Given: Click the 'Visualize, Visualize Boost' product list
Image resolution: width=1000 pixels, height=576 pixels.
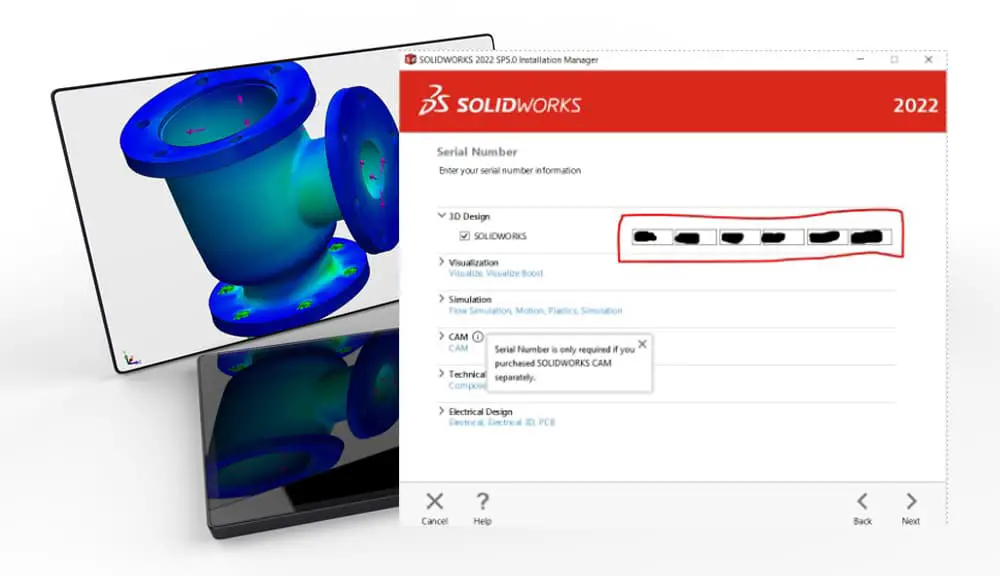Looking at the screenshot, I should [496, 273].
